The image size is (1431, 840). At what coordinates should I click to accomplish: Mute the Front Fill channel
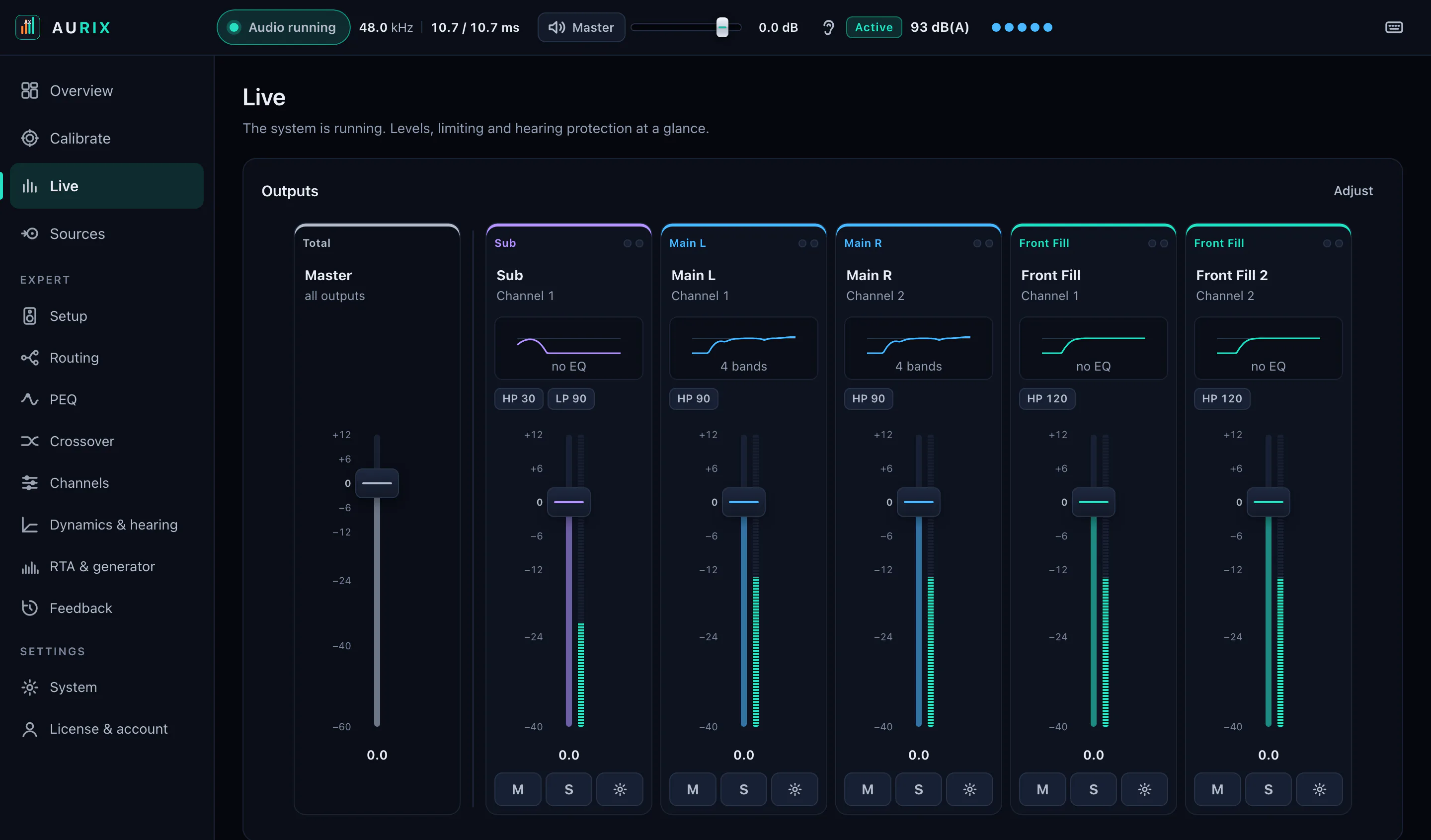pos(1042,789)
